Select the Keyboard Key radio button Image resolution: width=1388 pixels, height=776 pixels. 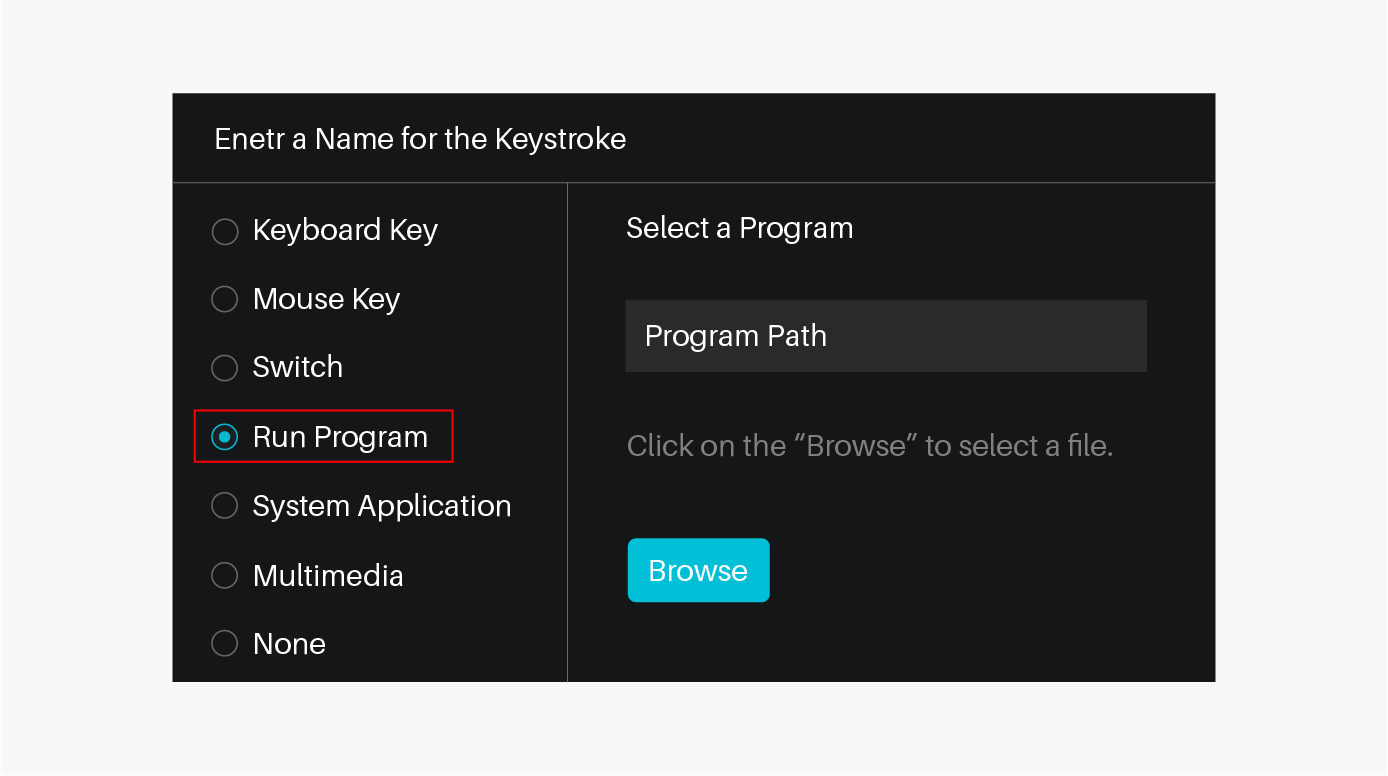tap(225, 231)
